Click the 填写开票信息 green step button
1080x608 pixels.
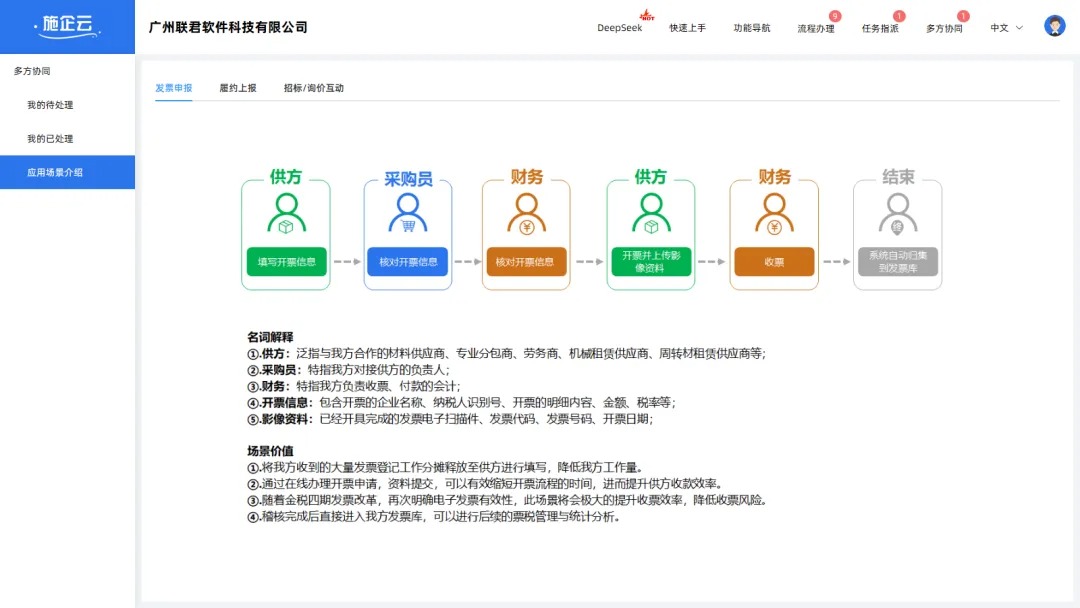pyautogui.click(x=286, y=262)
